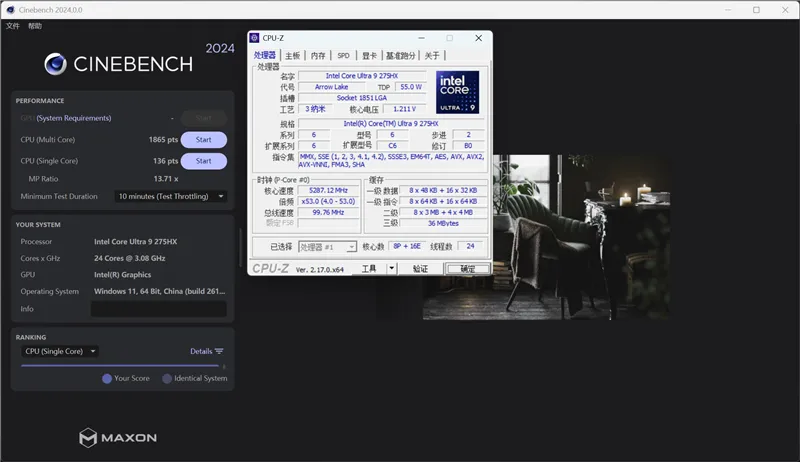Switch to the 内存 tab in CPU-Z
The width and height of the screenshot is (800, 462).
pos(318,56)
